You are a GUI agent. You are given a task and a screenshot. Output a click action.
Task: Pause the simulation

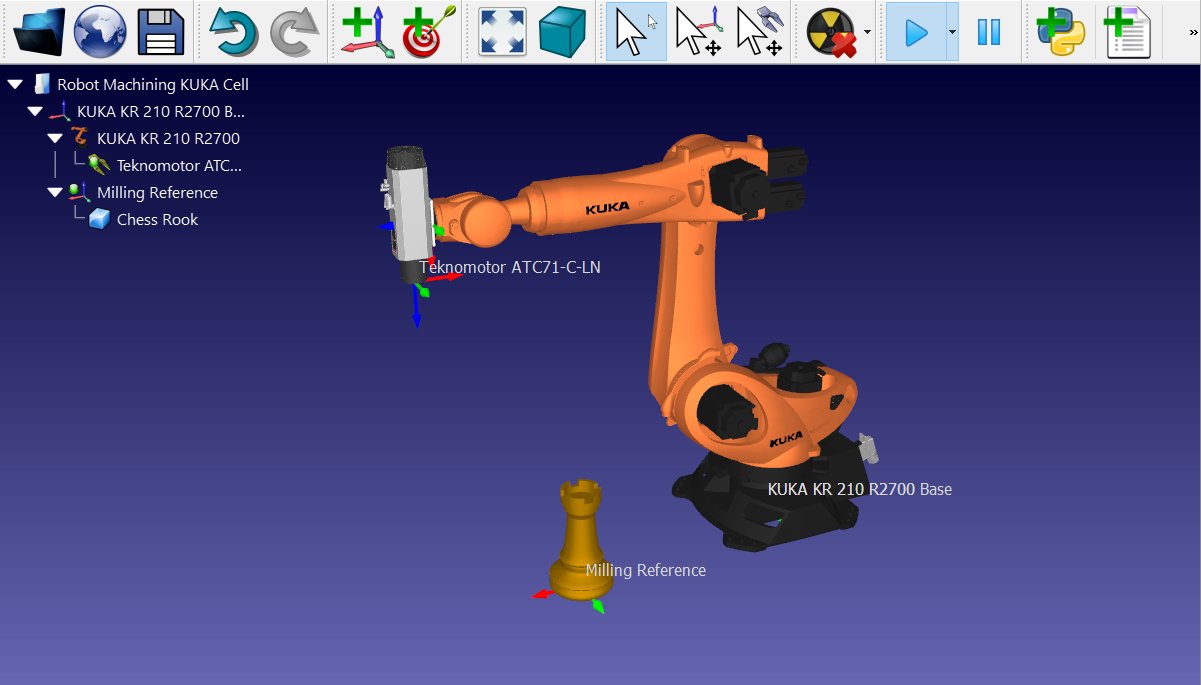click(989, 32)
